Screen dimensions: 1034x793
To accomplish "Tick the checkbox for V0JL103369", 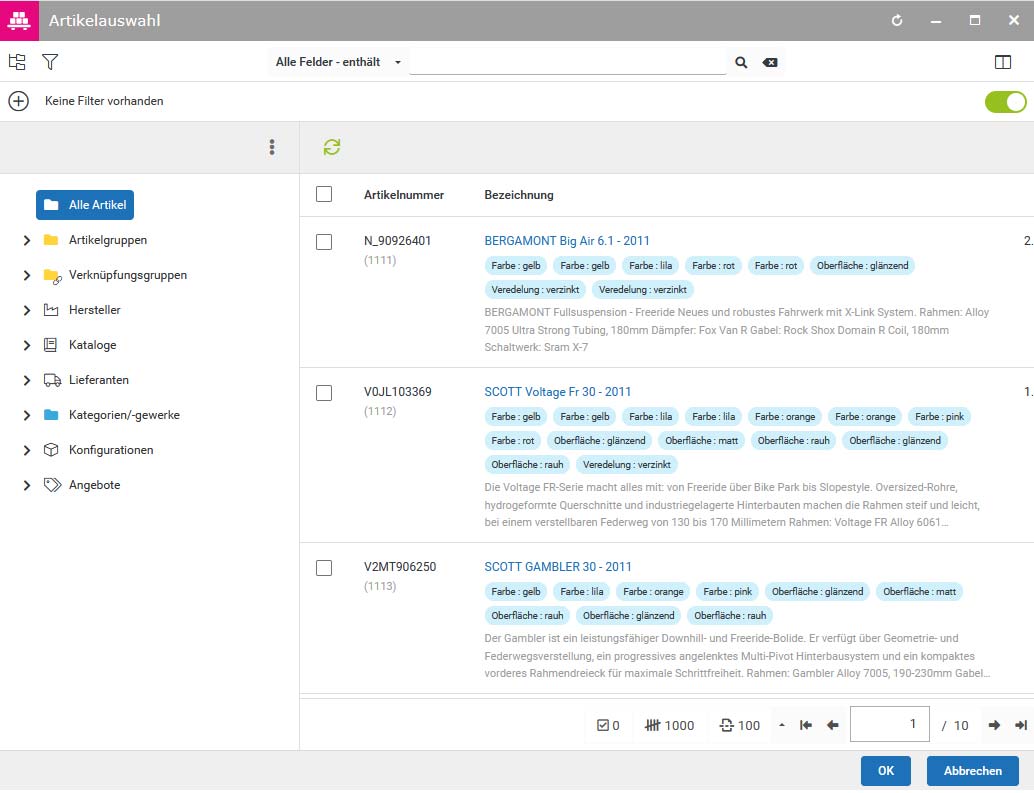I will click(324, 393).
